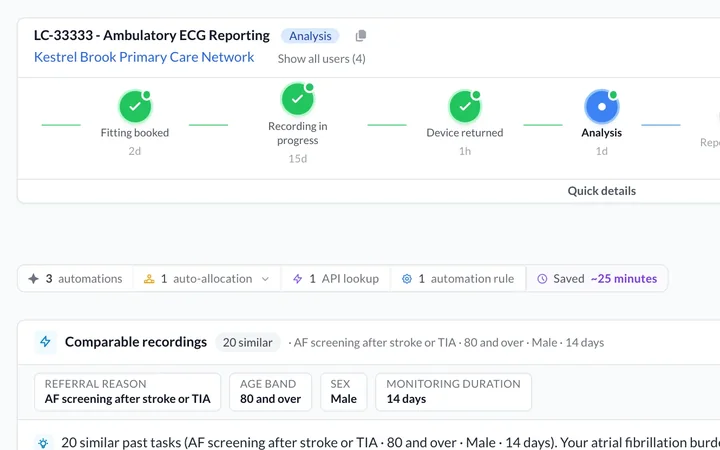720x450 pixels.
Task: Click the 20 similar badge
Action: click(x=248, y=343)
